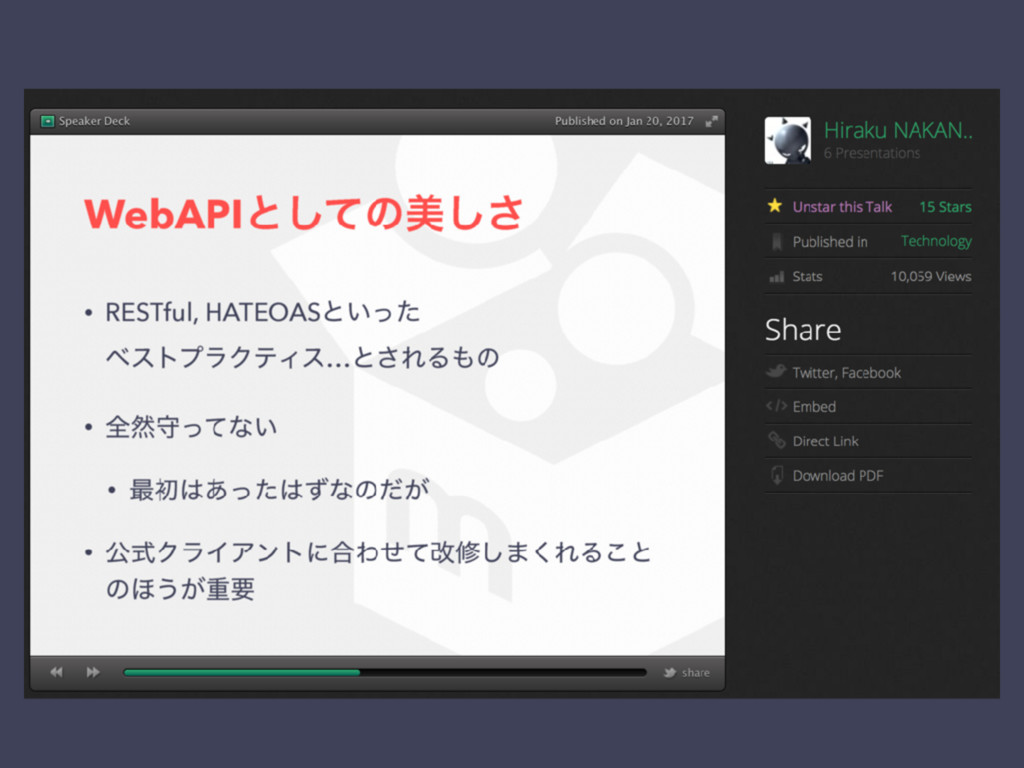Click the 6 Presentations text

pos(871,153)
